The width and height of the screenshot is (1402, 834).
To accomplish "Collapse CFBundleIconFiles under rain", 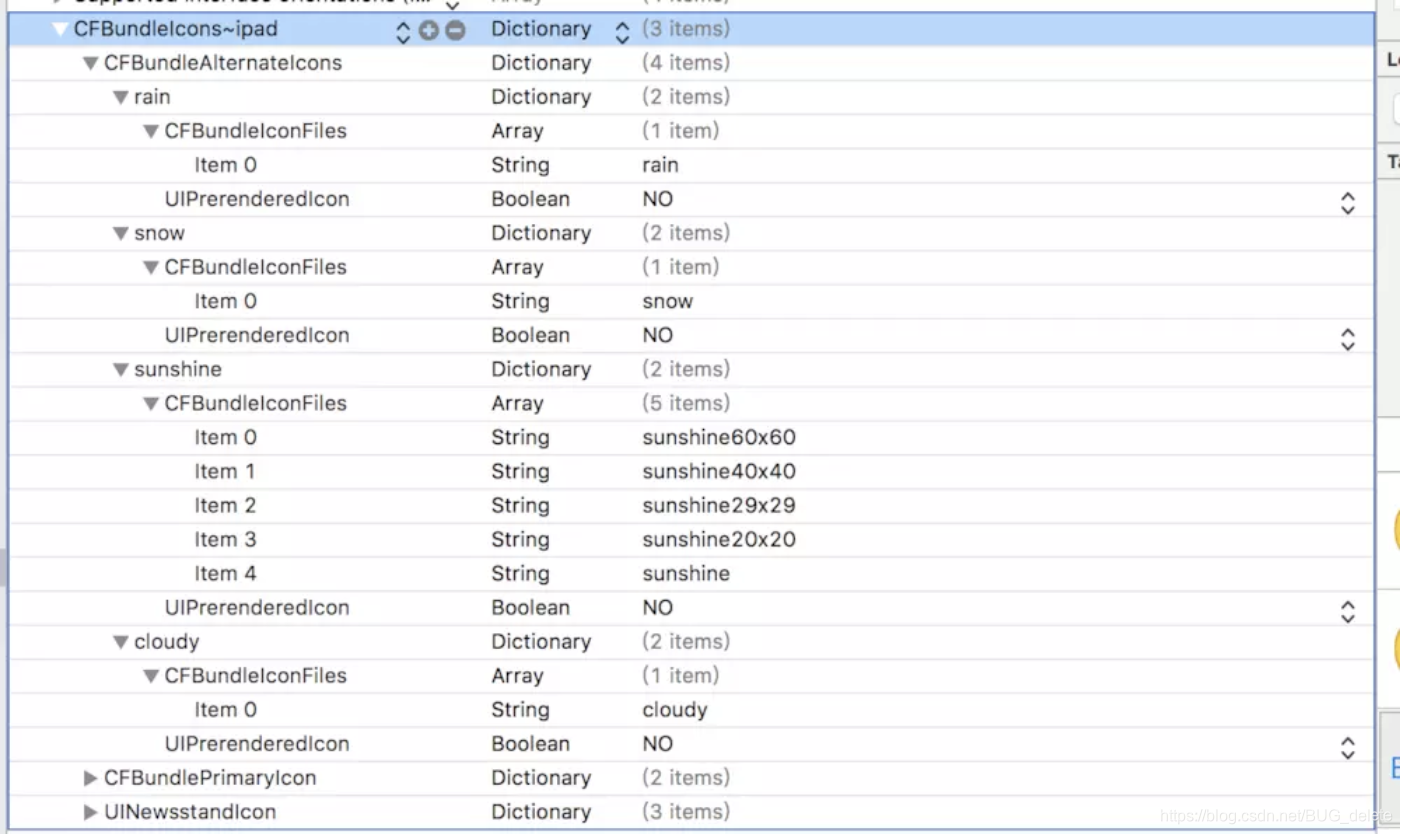I will (152, 132).
